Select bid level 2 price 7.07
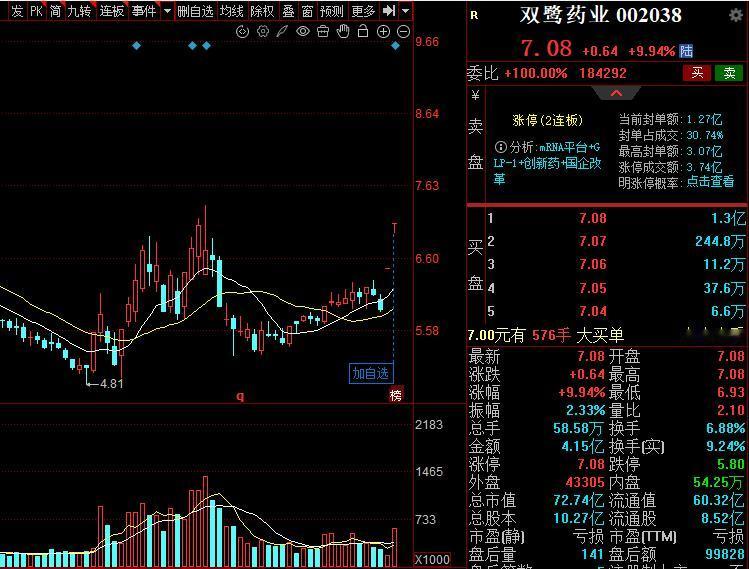 pyautogui.click(x=593, y=241)
